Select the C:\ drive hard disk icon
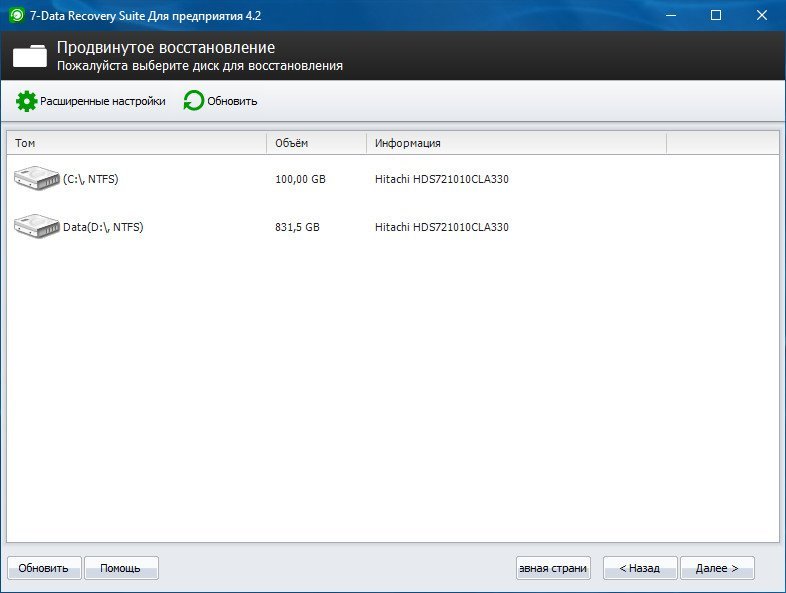This screenshot has height=593, width=786. point(37,178)
